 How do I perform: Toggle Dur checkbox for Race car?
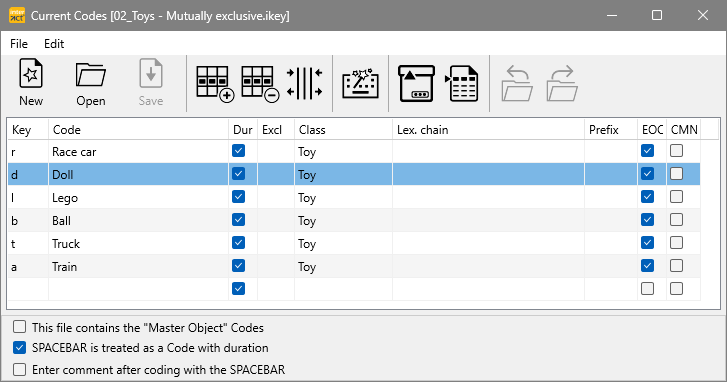pos(238,151)
